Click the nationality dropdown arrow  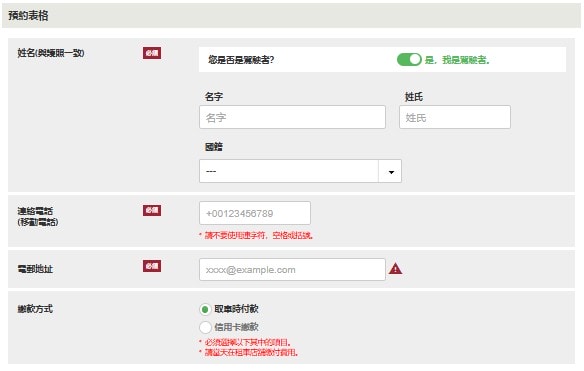tap(391, 172)
